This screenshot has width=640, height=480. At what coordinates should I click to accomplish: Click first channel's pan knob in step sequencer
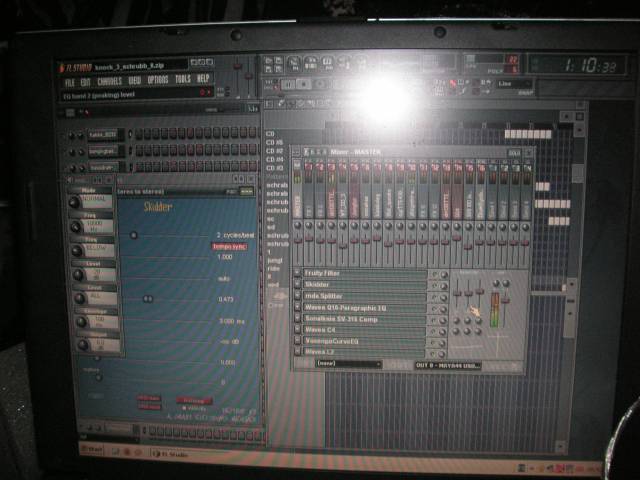click(x=71, y=136)
